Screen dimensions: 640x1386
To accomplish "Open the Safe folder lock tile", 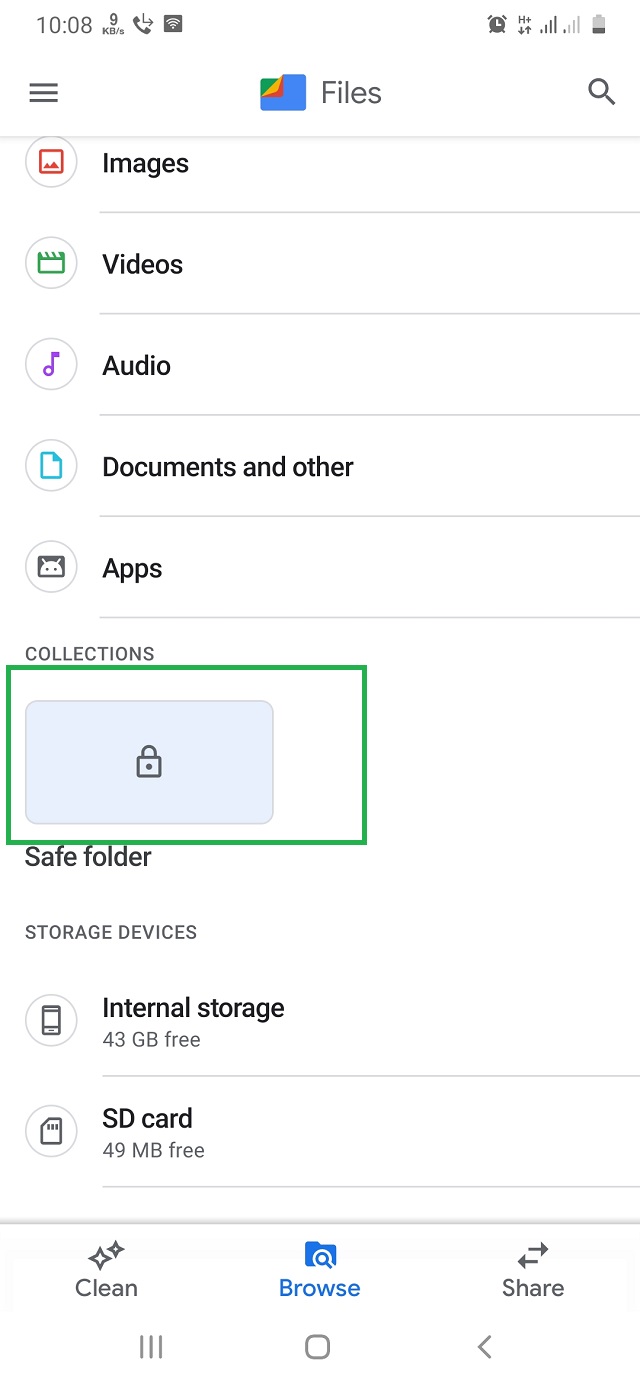I will click(x=149, y=762).
